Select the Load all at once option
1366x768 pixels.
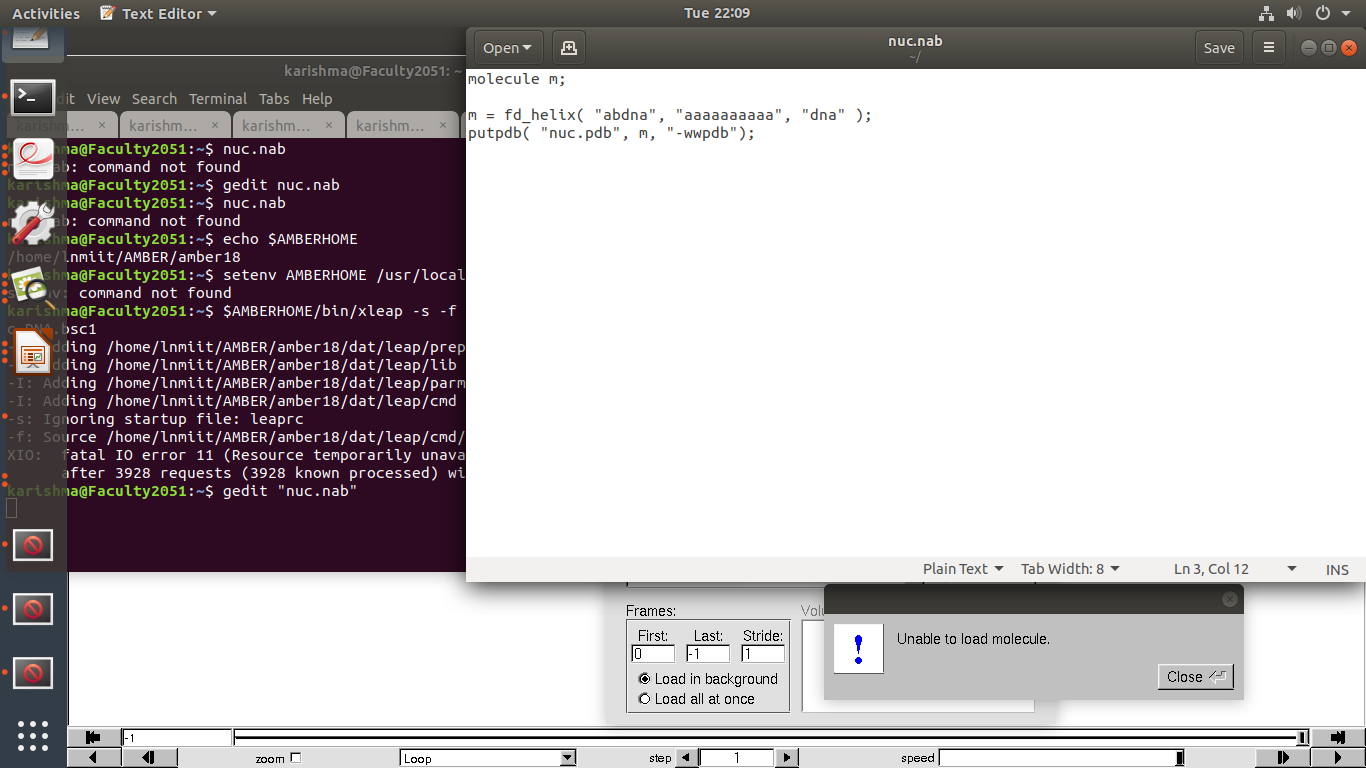644,699
